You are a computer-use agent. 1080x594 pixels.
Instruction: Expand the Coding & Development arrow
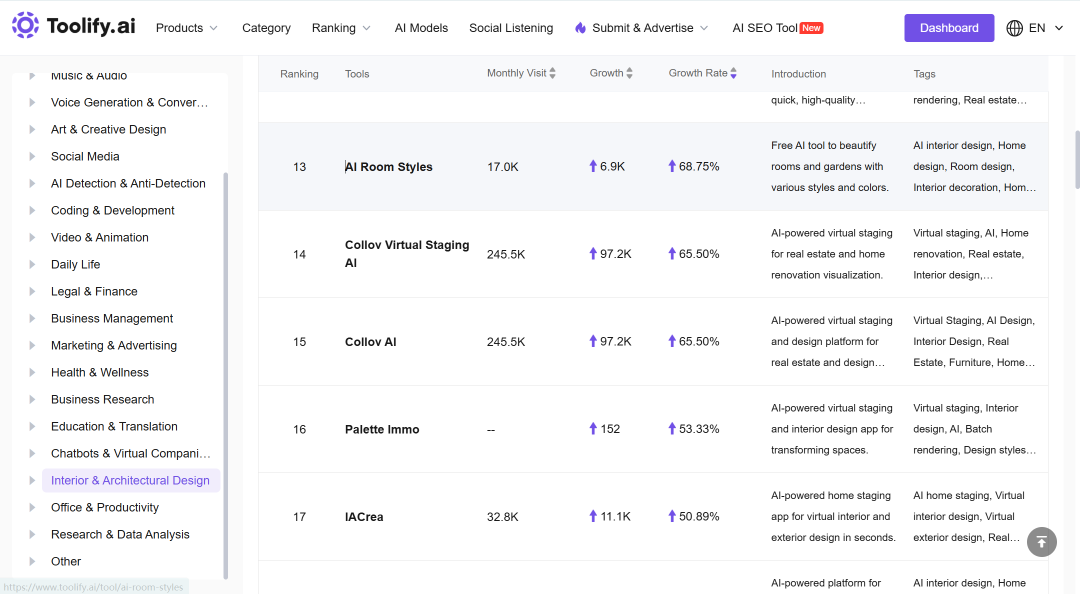tap(32, 210)
